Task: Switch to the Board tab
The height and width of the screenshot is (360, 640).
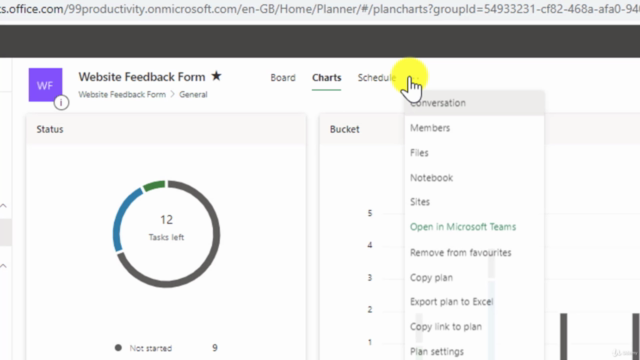Action: (283, 78)
